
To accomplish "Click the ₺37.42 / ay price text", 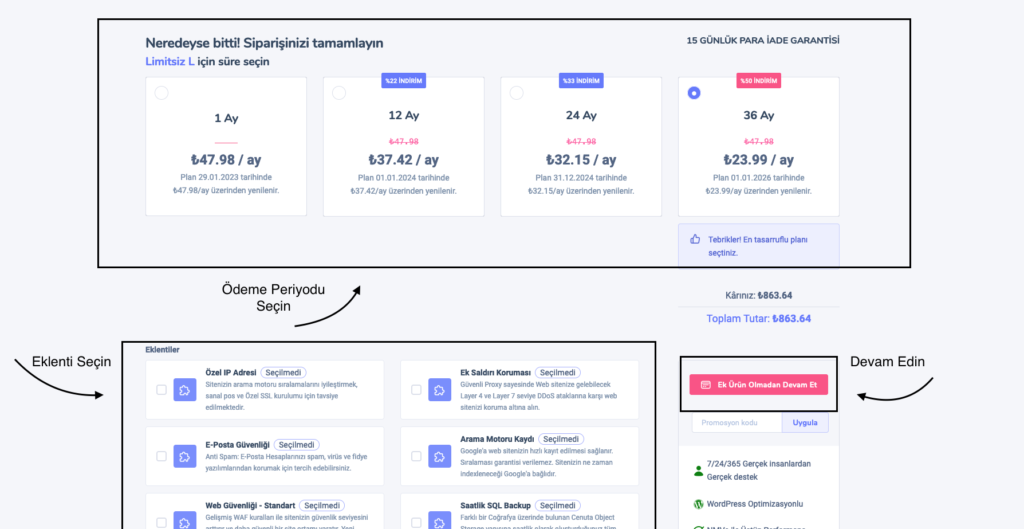I will pos(404,159).
